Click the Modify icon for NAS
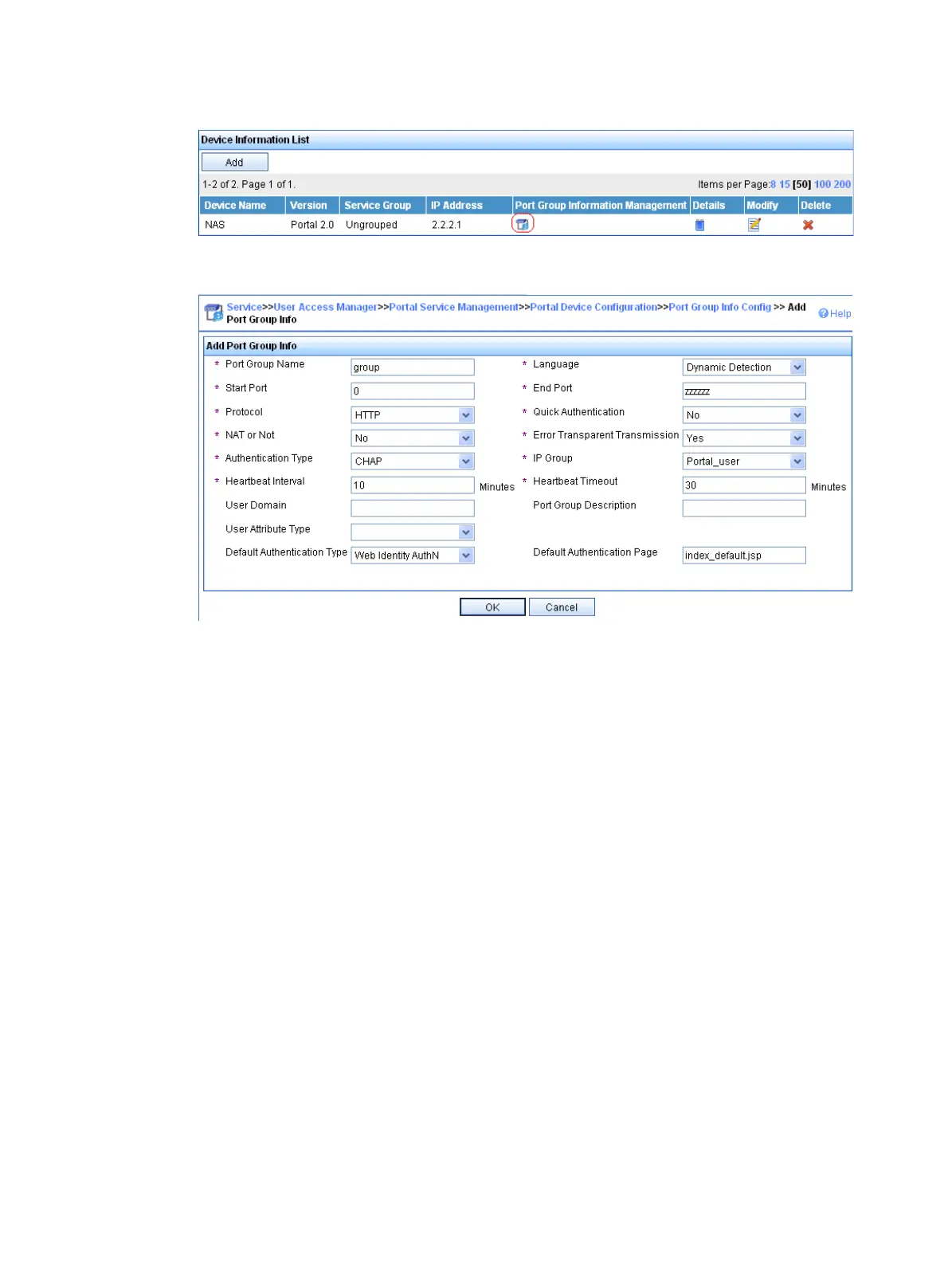Viewport: 948px width, 1288px height. click(x=754, y=225)
